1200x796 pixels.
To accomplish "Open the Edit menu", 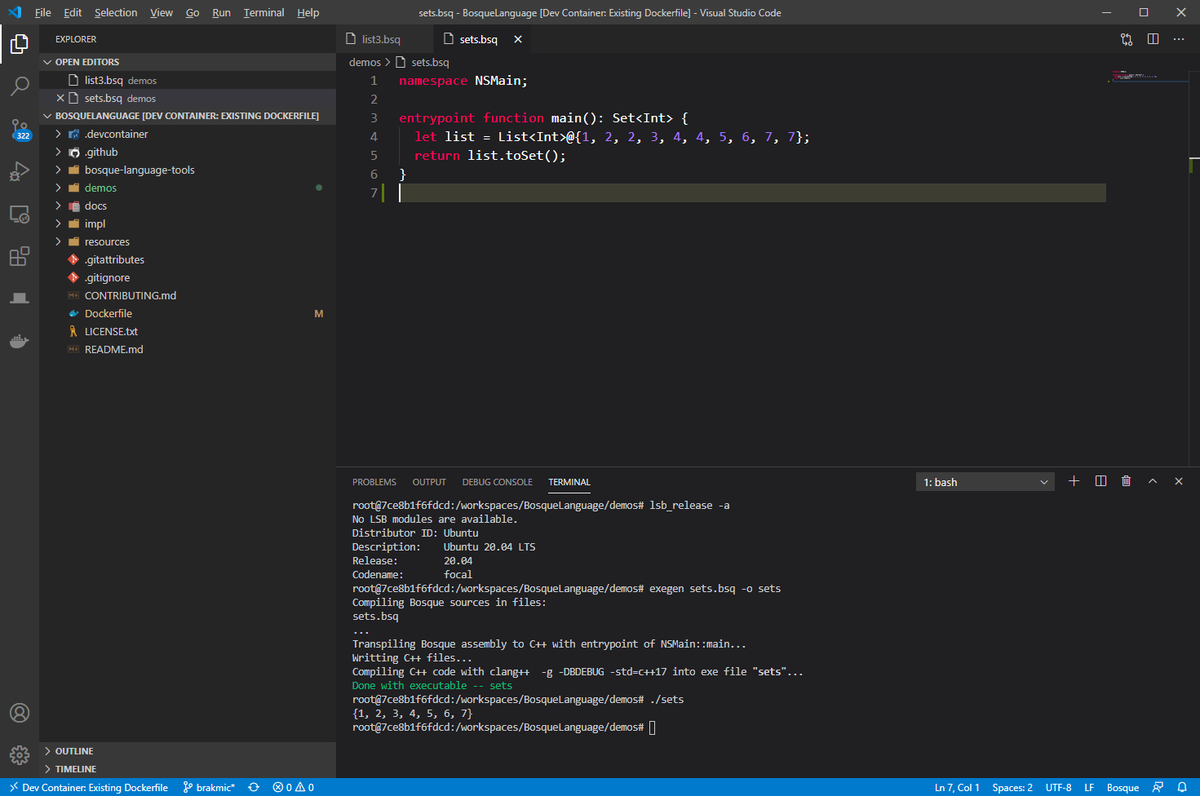I will coord(73,13).
